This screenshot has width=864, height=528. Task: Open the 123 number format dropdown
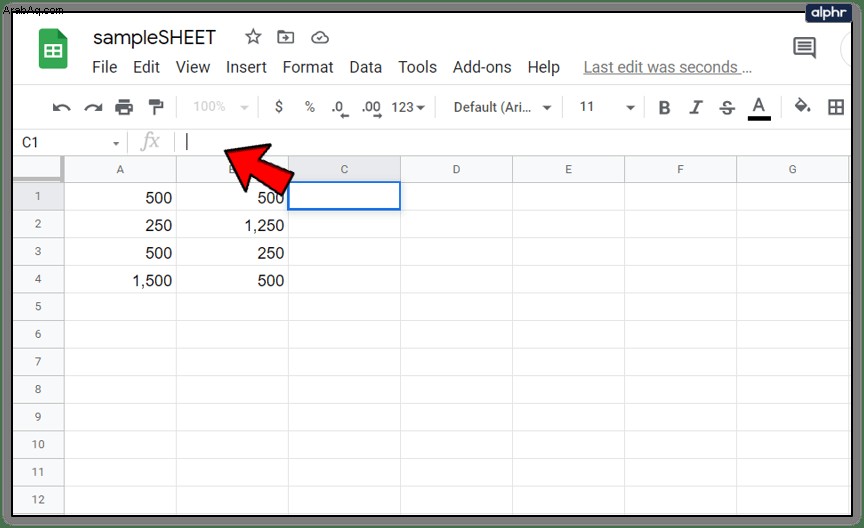(408, 107)
